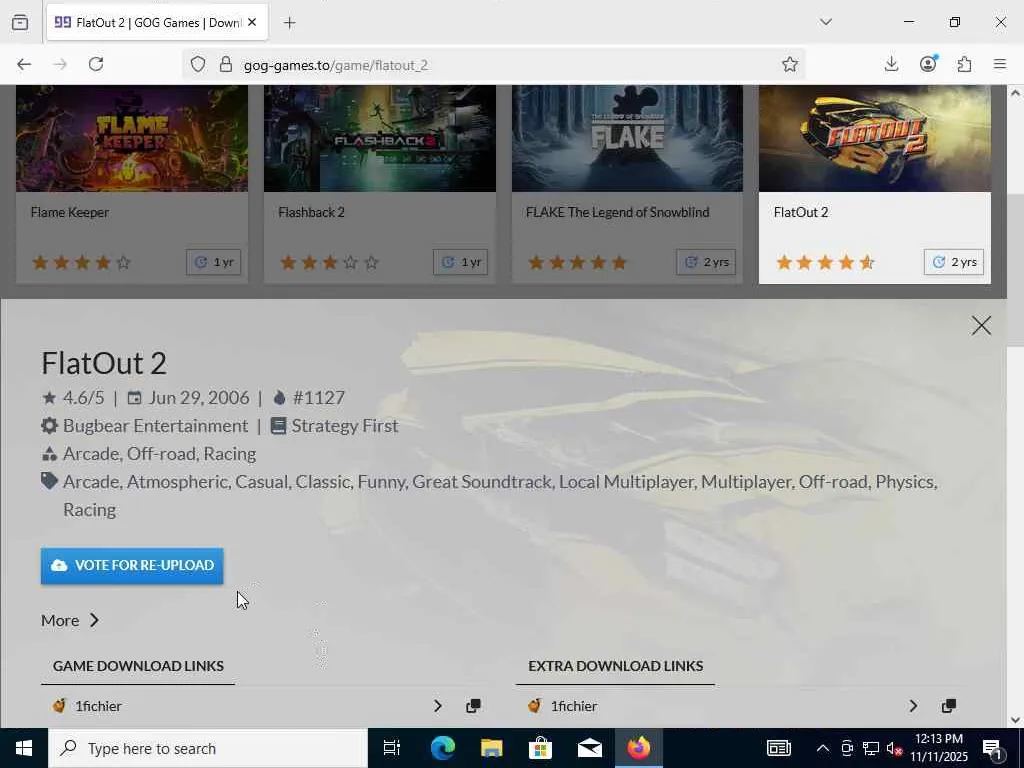1024x768 pixels.
Task: Click the Bugbear Entertainment developer link
Action: 155,426
